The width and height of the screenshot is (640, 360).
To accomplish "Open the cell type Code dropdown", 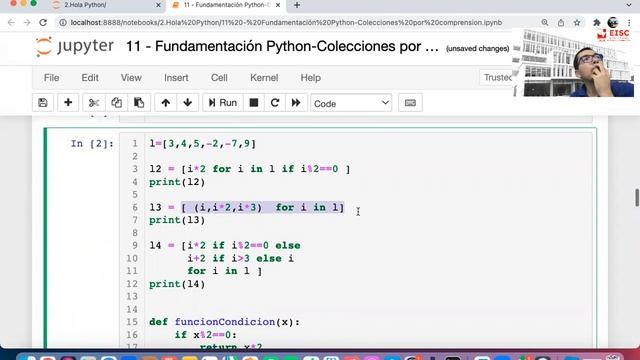I will click(x=351, y=103).
